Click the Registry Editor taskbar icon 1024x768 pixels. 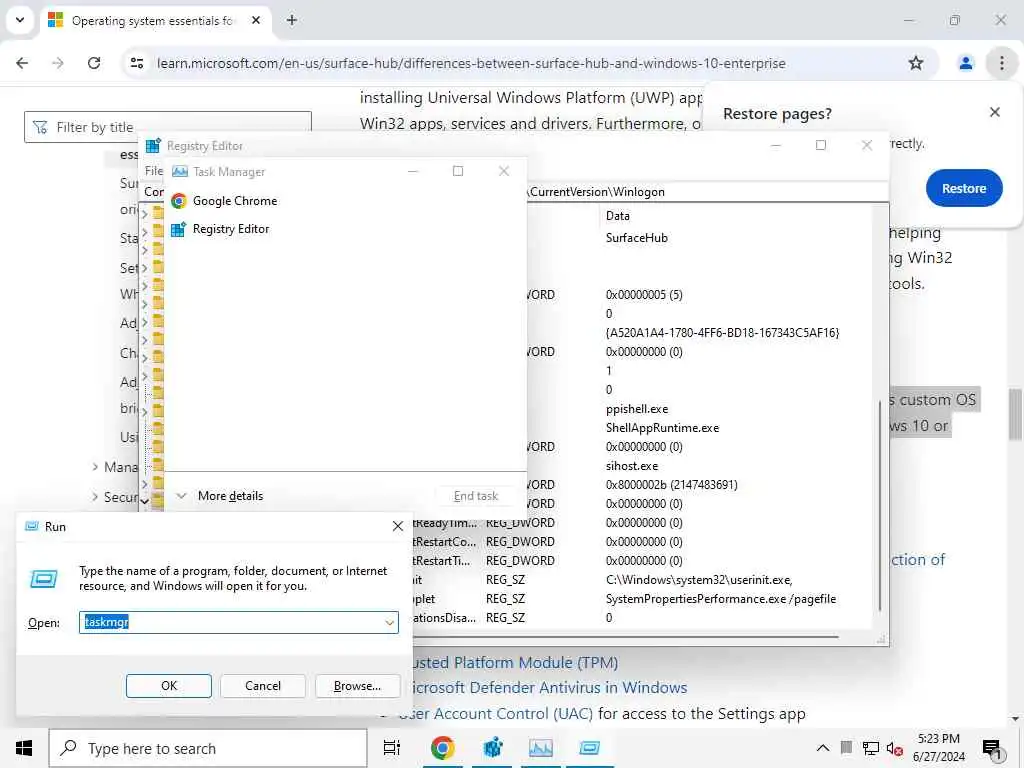click(492, 748)
